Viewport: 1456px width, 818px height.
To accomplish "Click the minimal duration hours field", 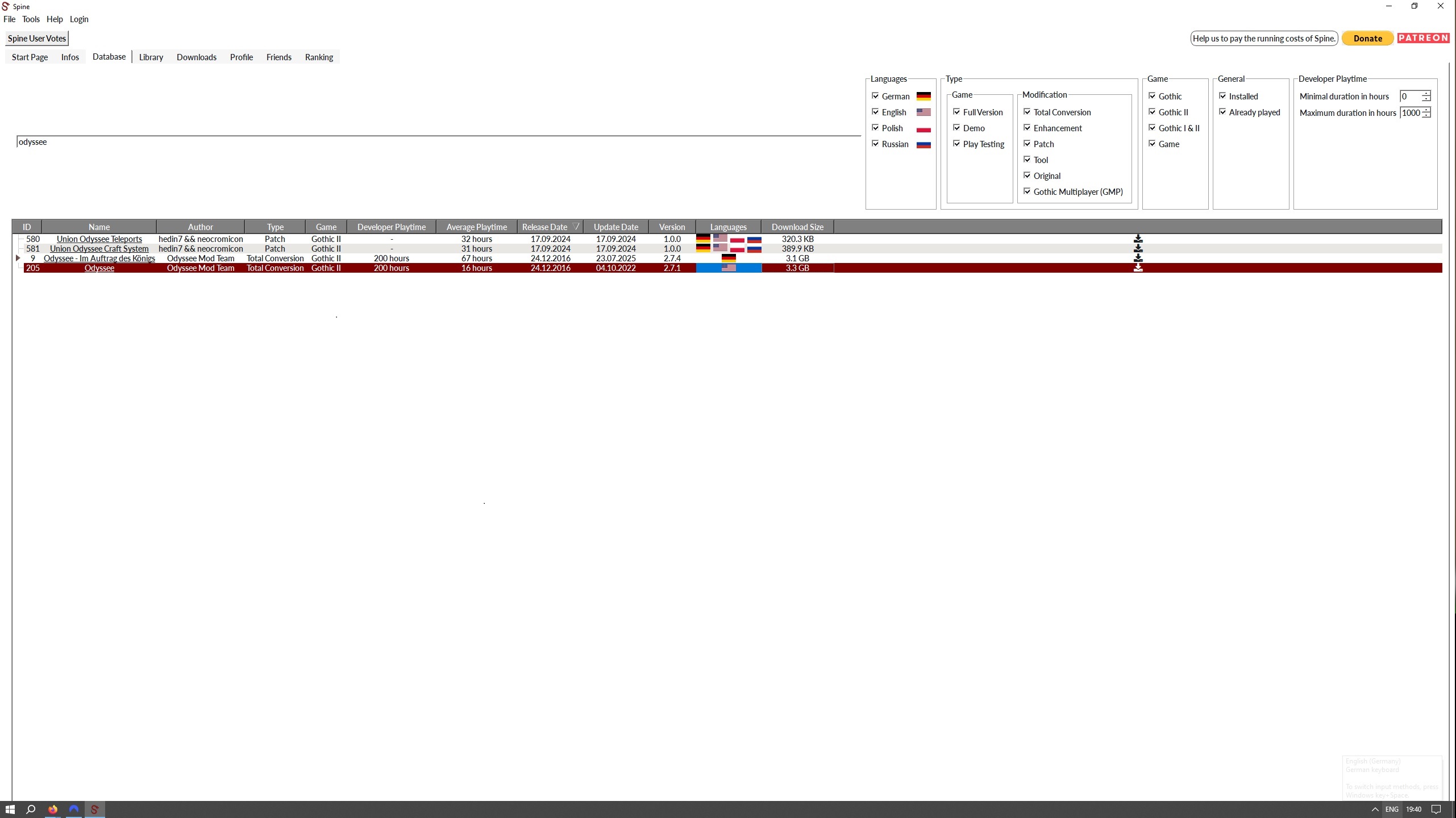I will point(1411,97).
